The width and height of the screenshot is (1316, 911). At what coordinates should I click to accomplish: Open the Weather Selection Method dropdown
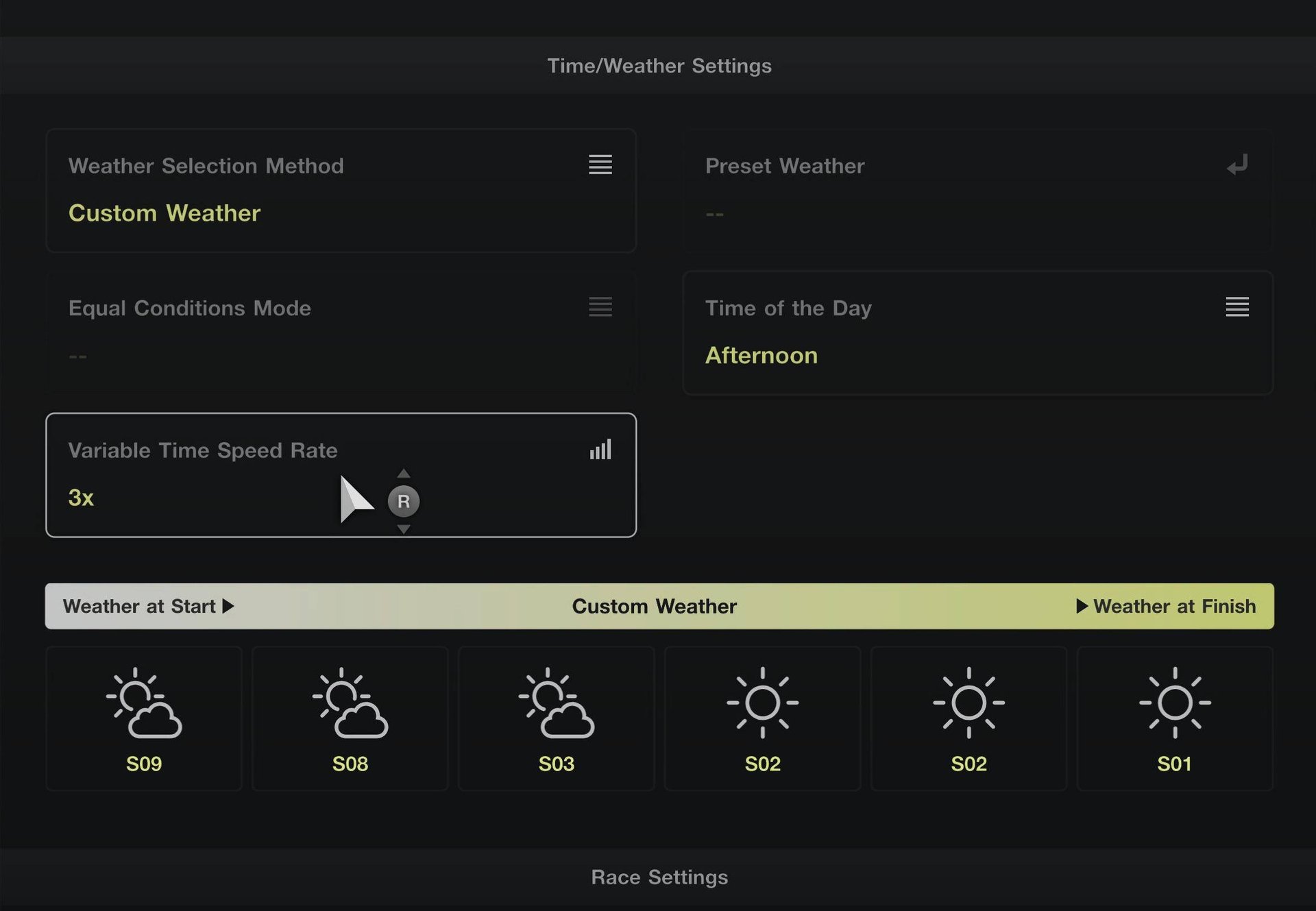tap(341, 191)
